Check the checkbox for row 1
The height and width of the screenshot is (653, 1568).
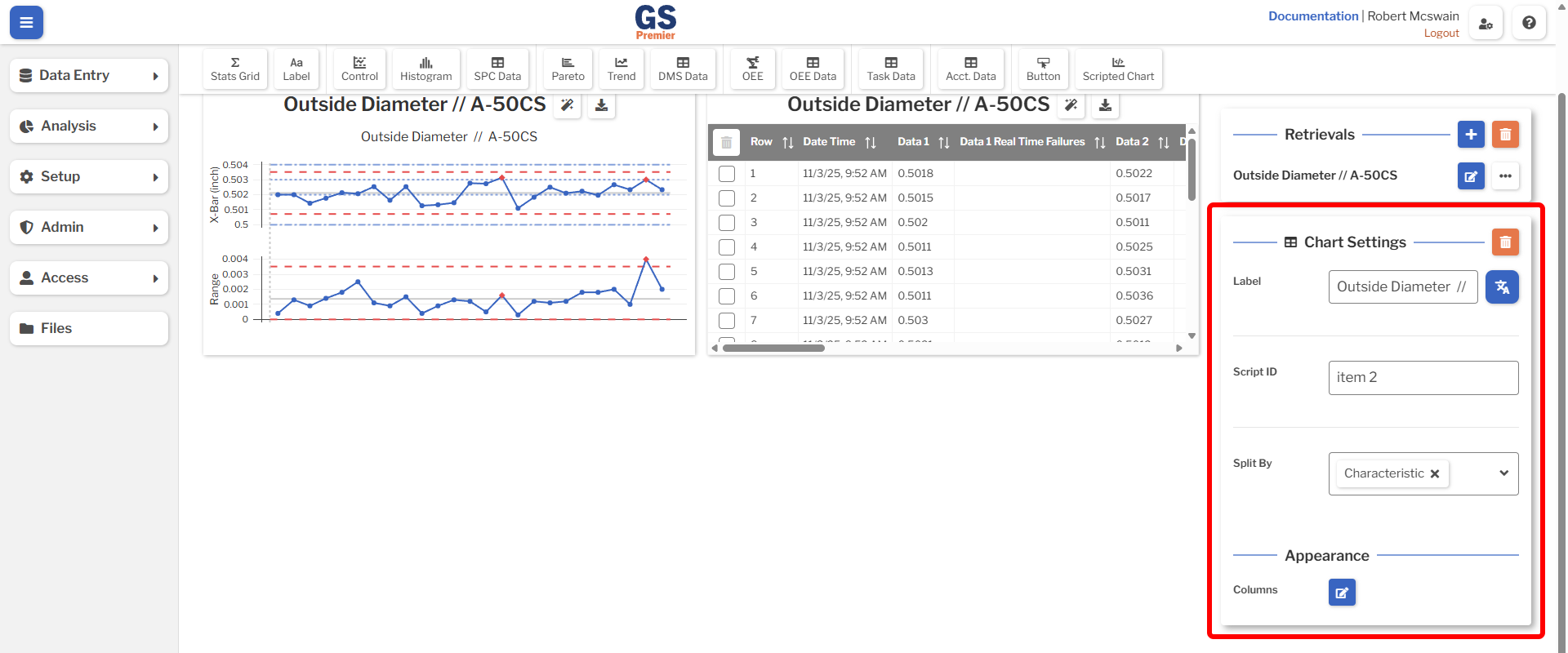pos(727,174)
